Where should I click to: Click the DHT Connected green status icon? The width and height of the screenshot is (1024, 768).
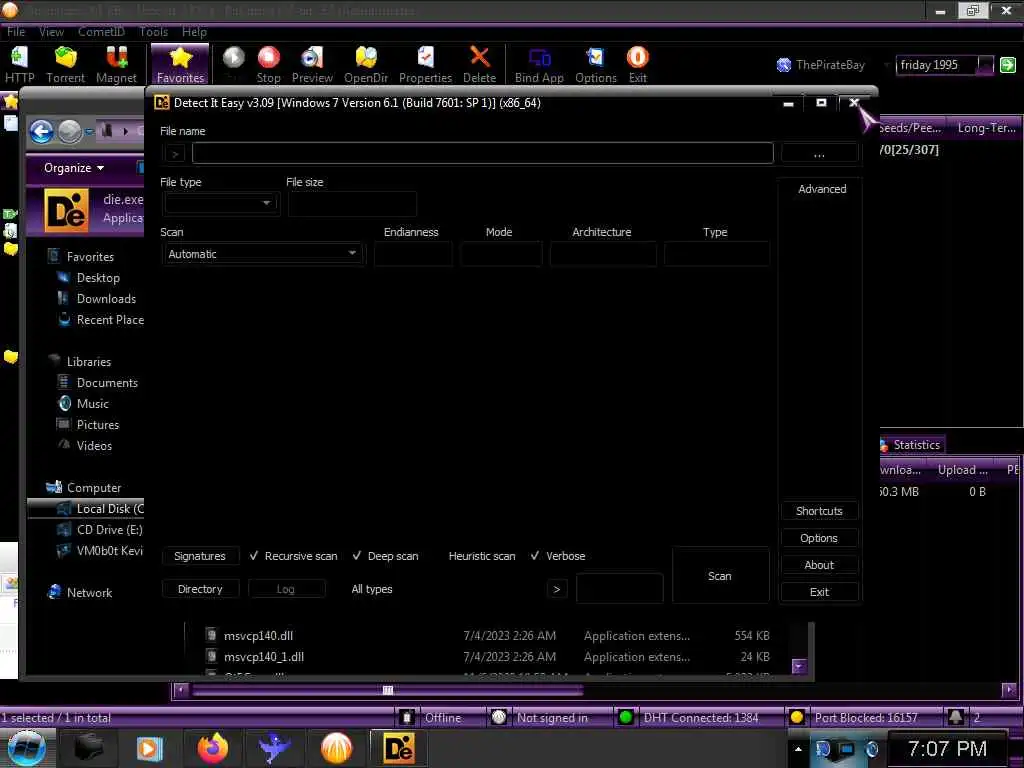625,717
